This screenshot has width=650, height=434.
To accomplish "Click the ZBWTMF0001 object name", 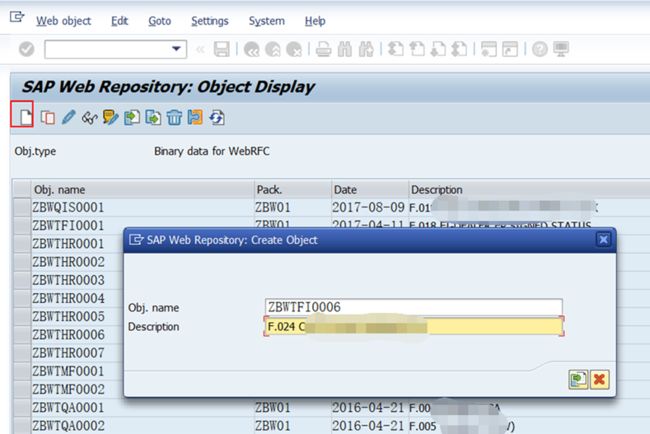I will click(x=68, y=371).
